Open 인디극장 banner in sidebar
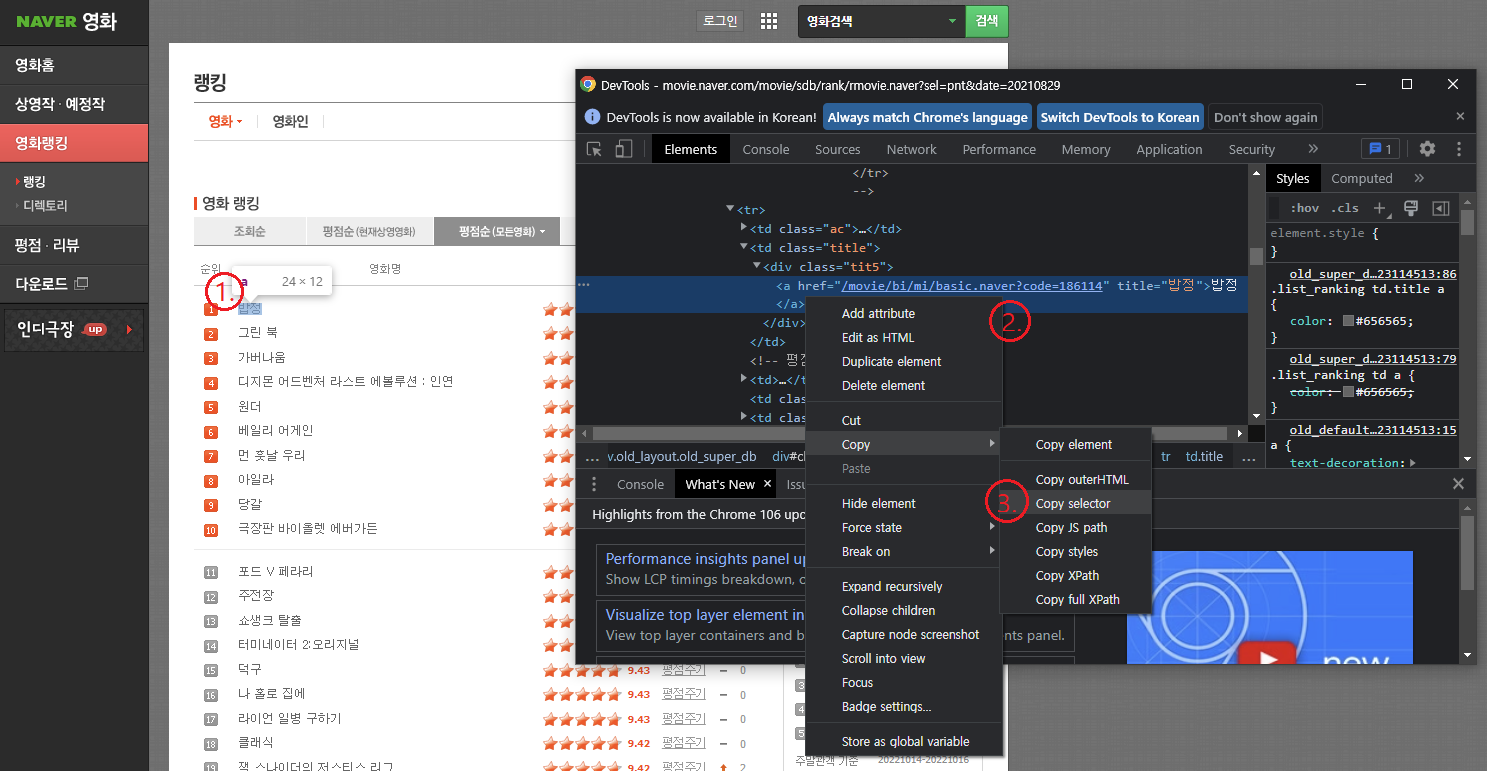This screenshot has width=1487, height=771. [74, 330]
